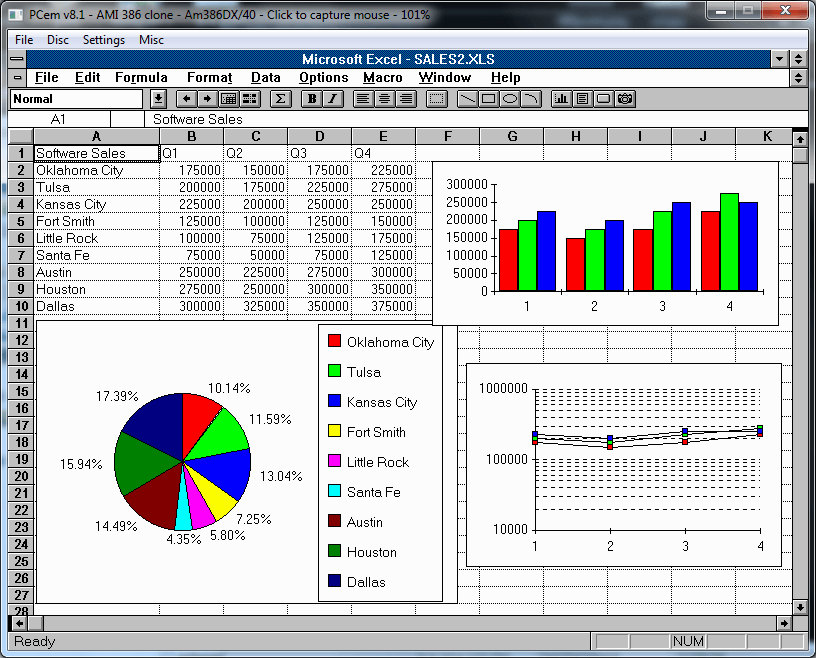
Task: Click the yellow Fort Smith legend swatch
Action: click(334, 431)
